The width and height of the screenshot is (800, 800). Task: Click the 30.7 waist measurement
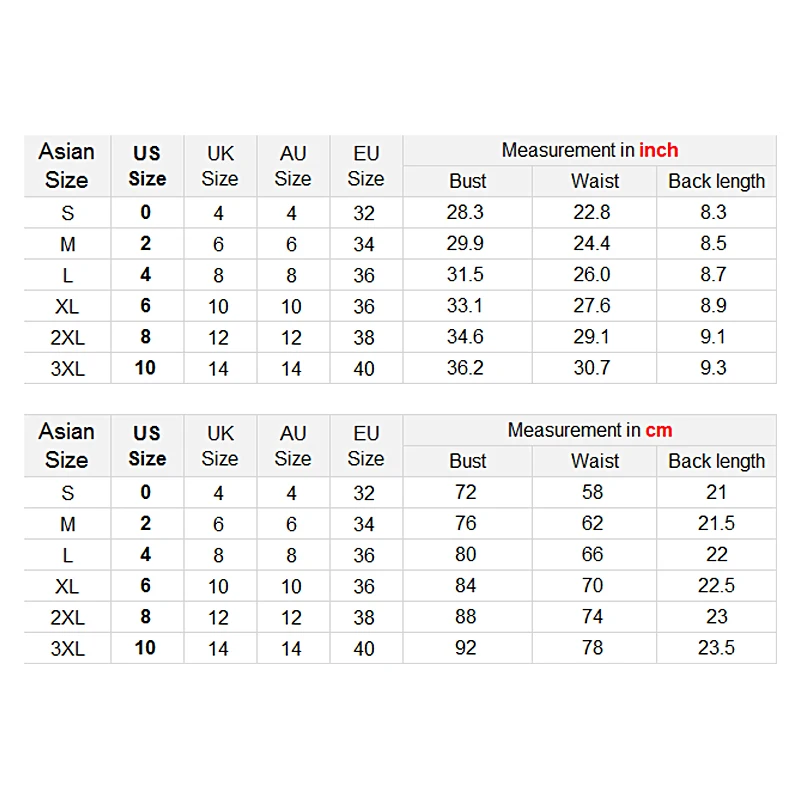point(592,368)
